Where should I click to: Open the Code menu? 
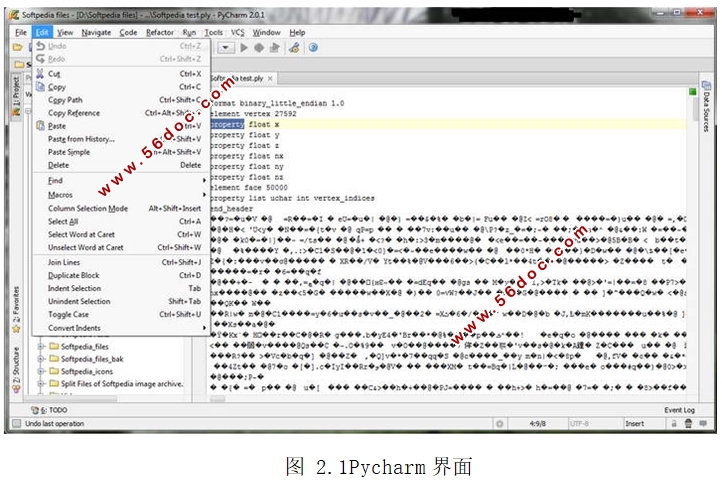coord(128,32)
